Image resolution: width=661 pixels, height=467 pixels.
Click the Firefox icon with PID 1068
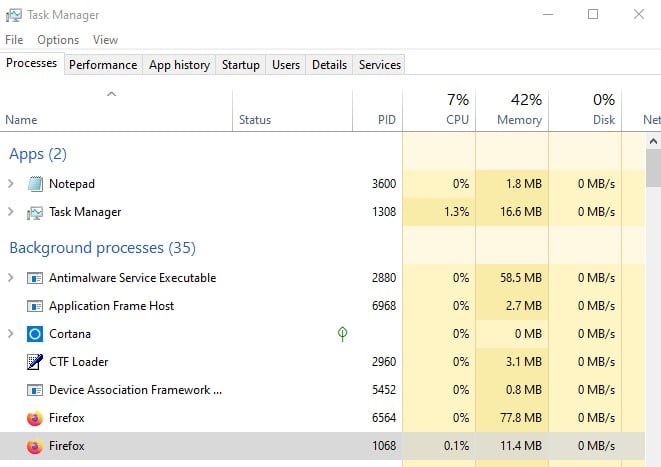coord(35,446)
